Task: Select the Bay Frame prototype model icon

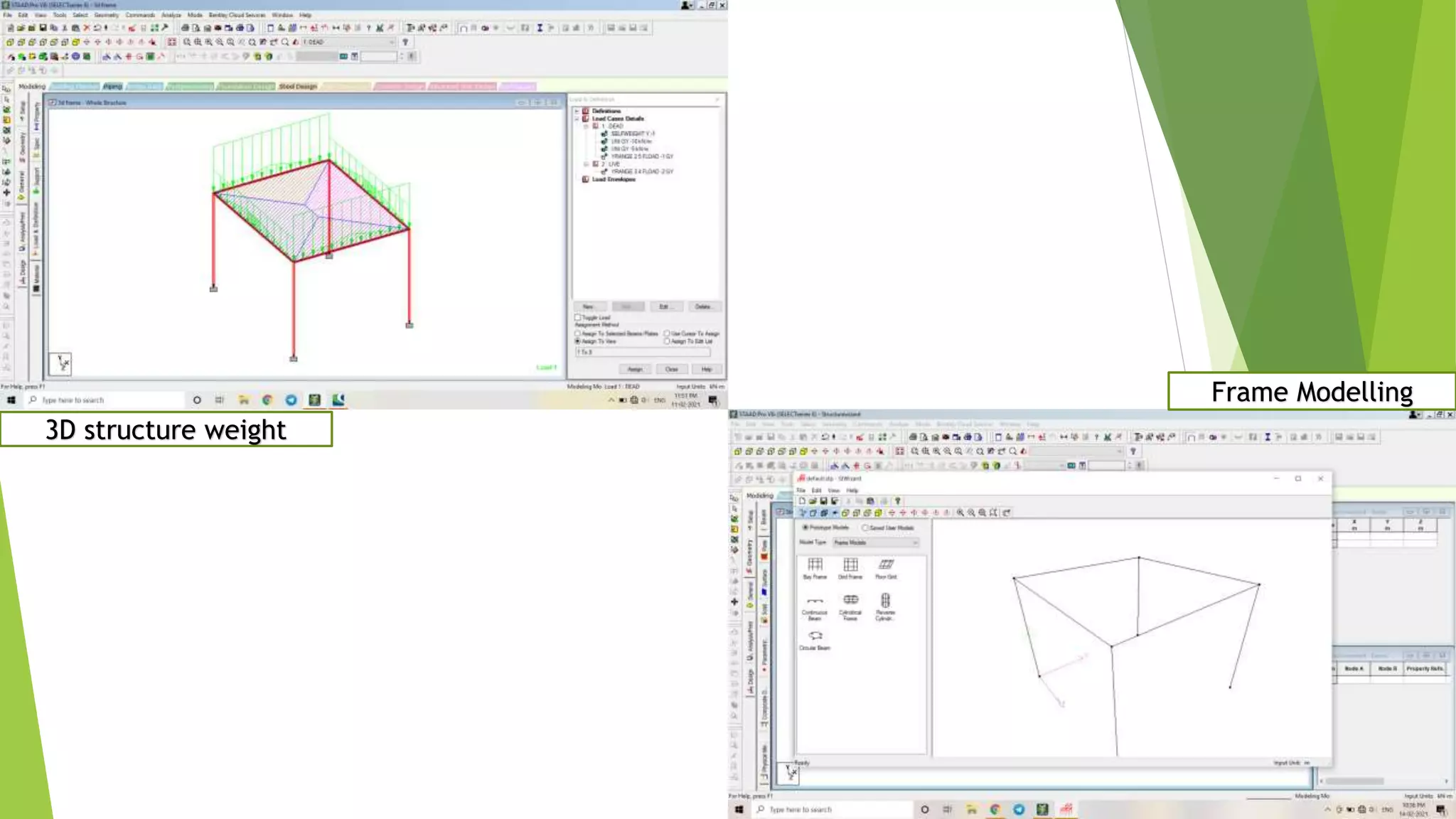Action: (815, 565)
